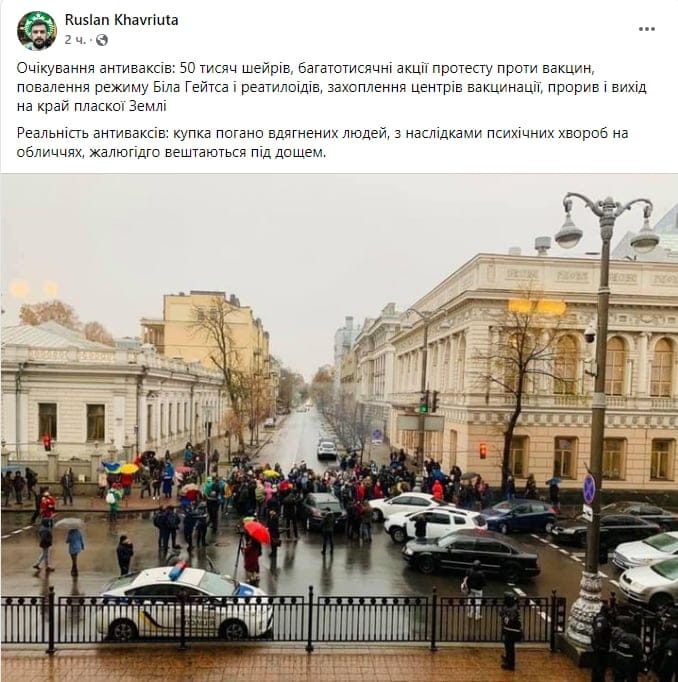Open Ruslan Khavriuta's profile picture
This screenshot has width=678, height=682.
pos(37,30)
